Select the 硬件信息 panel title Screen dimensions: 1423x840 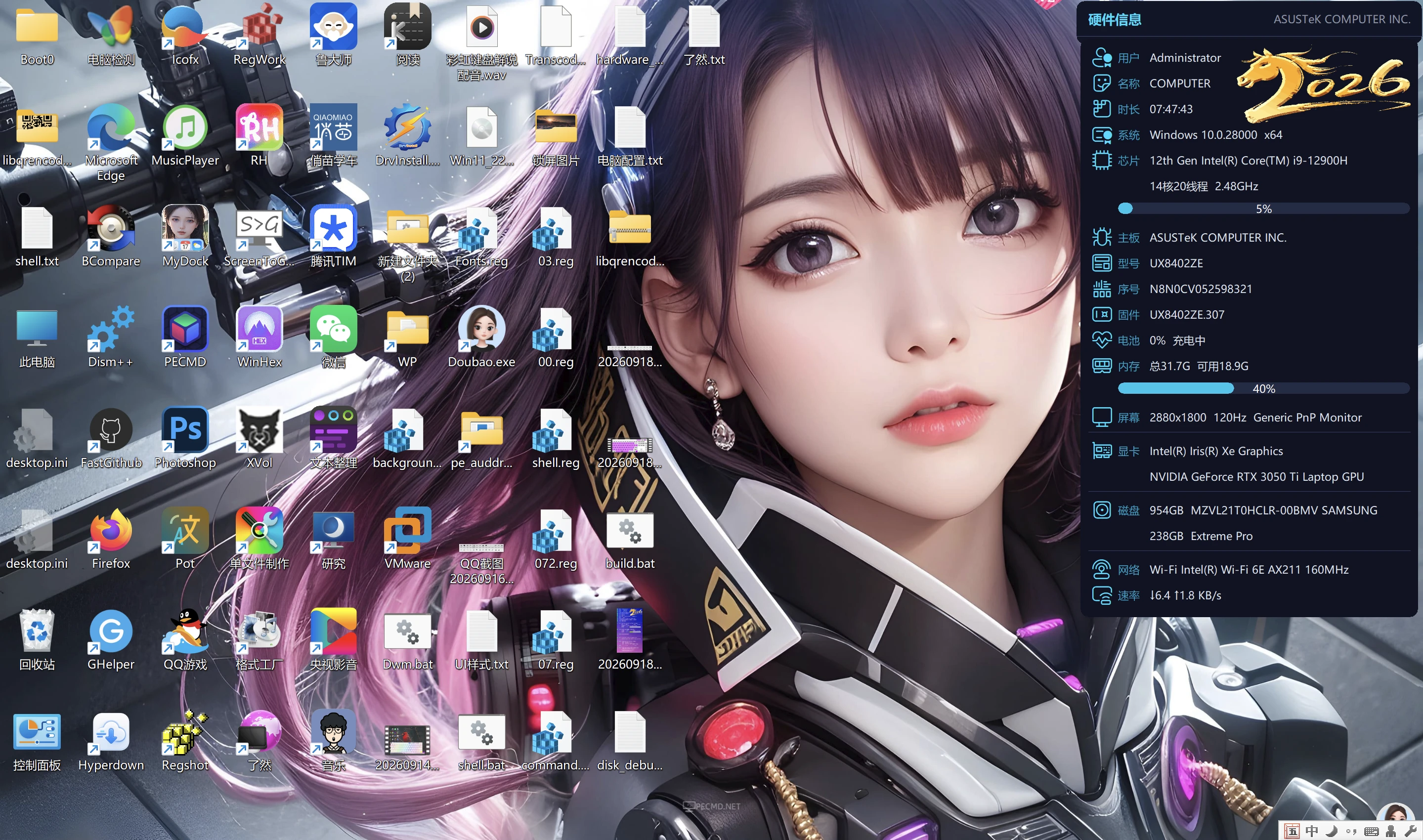pyautogui.click(x=1115, y=19)
